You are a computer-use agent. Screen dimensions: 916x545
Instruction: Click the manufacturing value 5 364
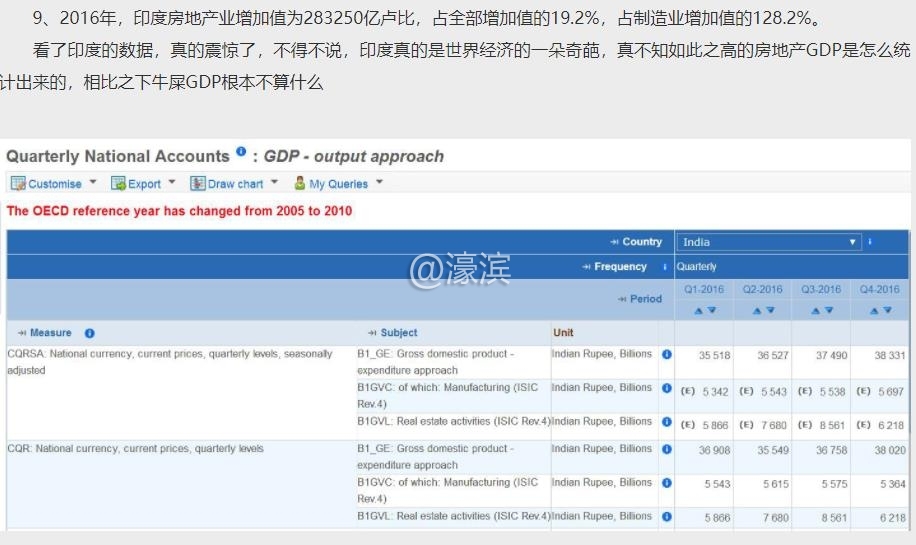(x=893, y=484)
